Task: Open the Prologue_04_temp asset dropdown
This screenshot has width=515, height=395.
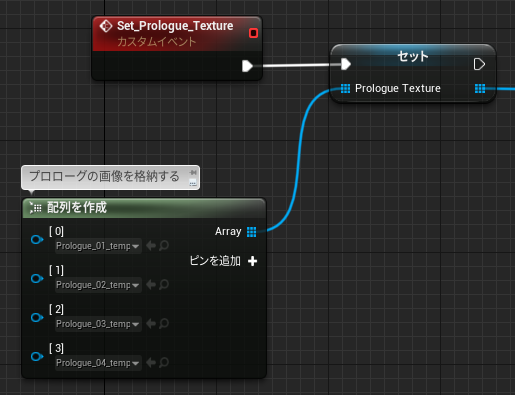Action: pos(98,363)
